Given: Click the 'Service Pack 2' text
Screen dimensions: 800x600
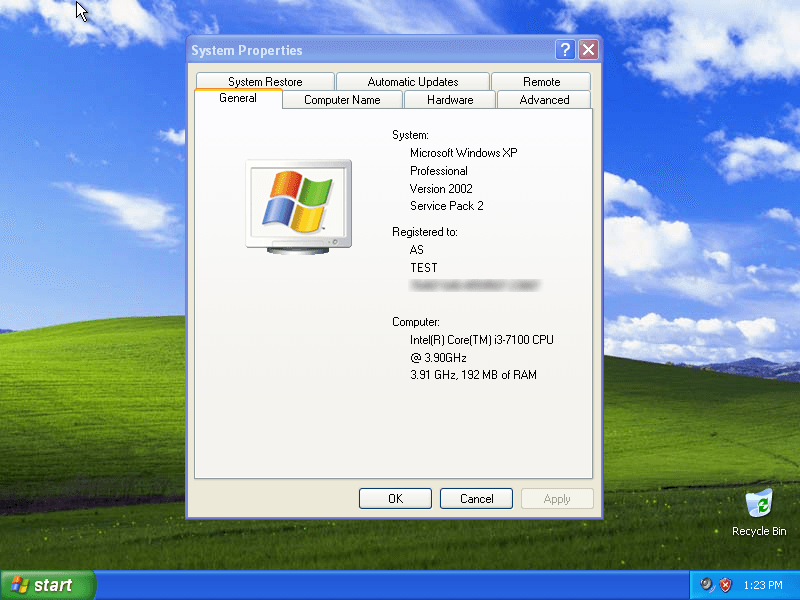Looking at the screenshot, I should (447, 206).
